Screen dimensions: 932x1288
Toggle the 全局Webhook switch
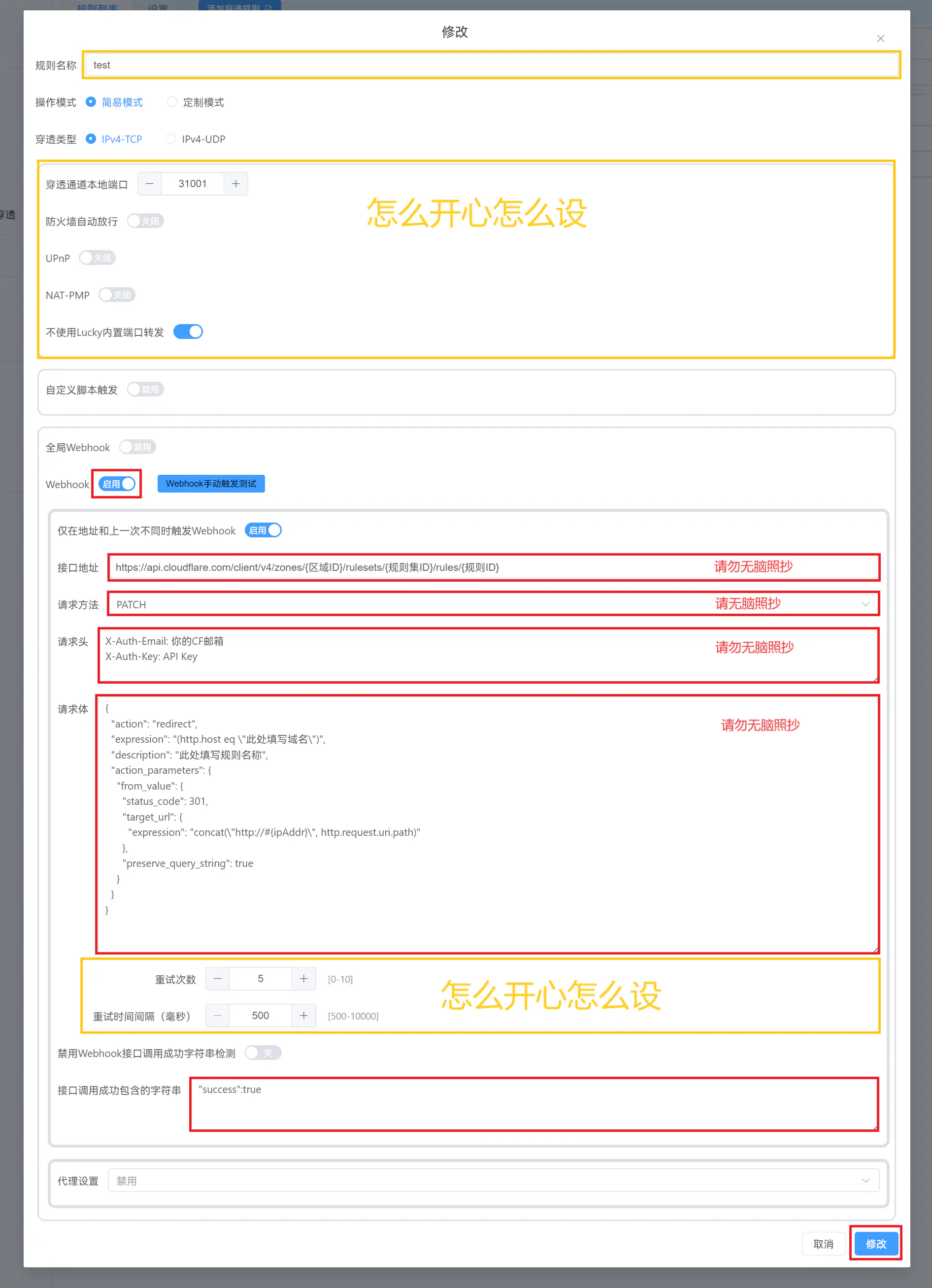tap(137, 448)
